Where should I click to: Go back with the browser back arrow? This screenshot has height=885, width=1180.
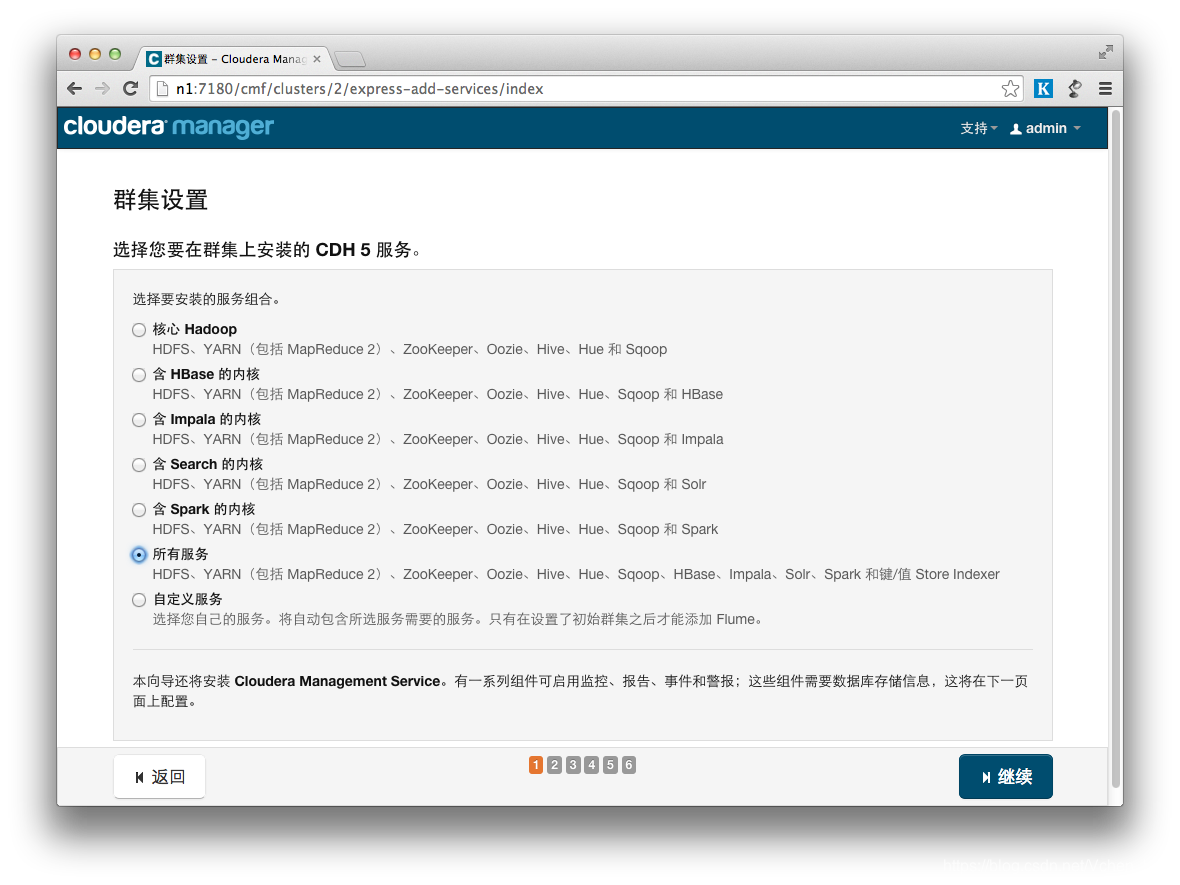(75, 89)
